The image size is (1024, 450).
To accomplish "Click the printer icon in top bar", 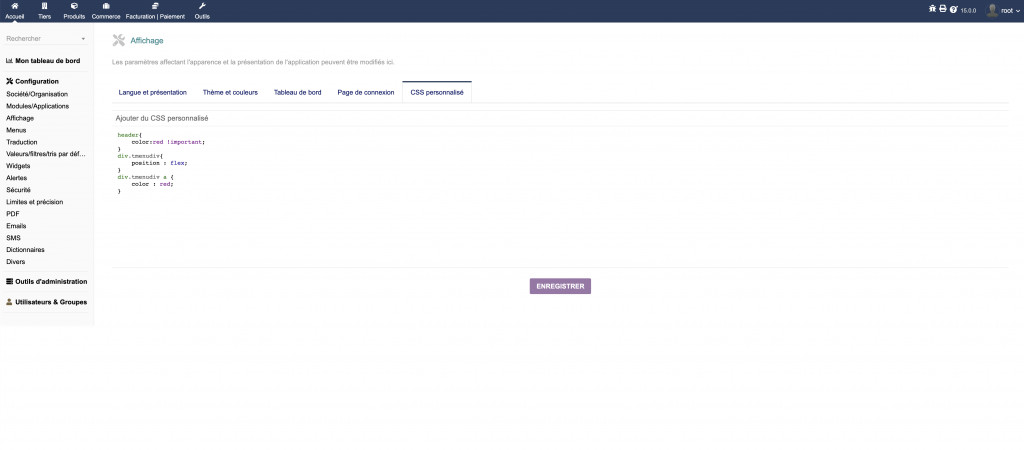I will (942, 9).
